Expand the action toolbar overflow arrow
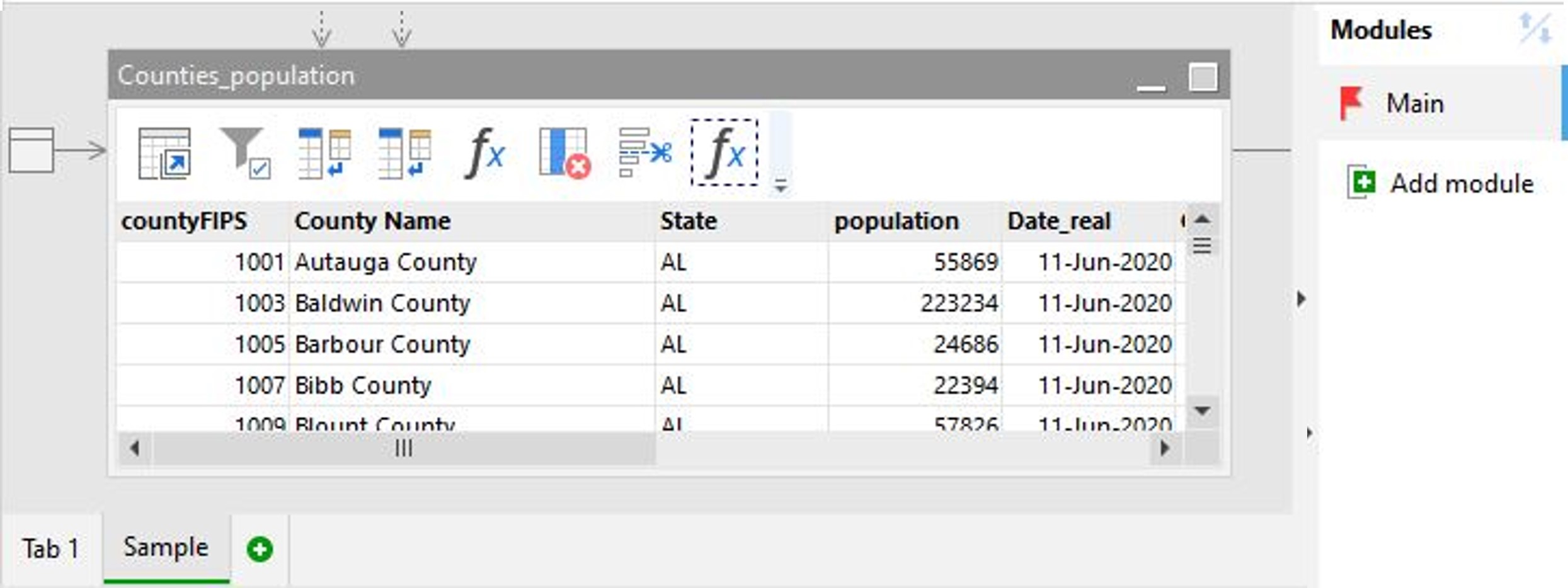1568x588 pixels. coord(781,186)
